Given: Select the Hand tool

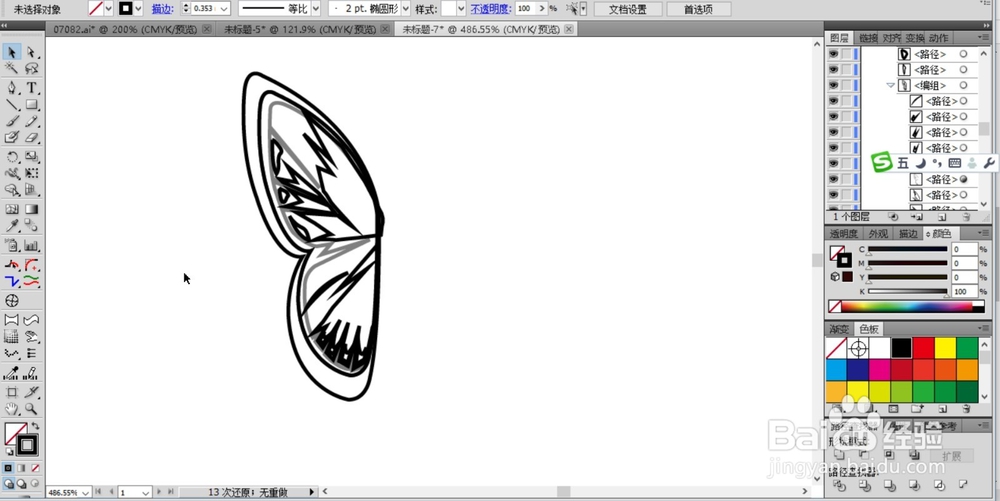Looking at the screenshot, I should coord(11,409).
